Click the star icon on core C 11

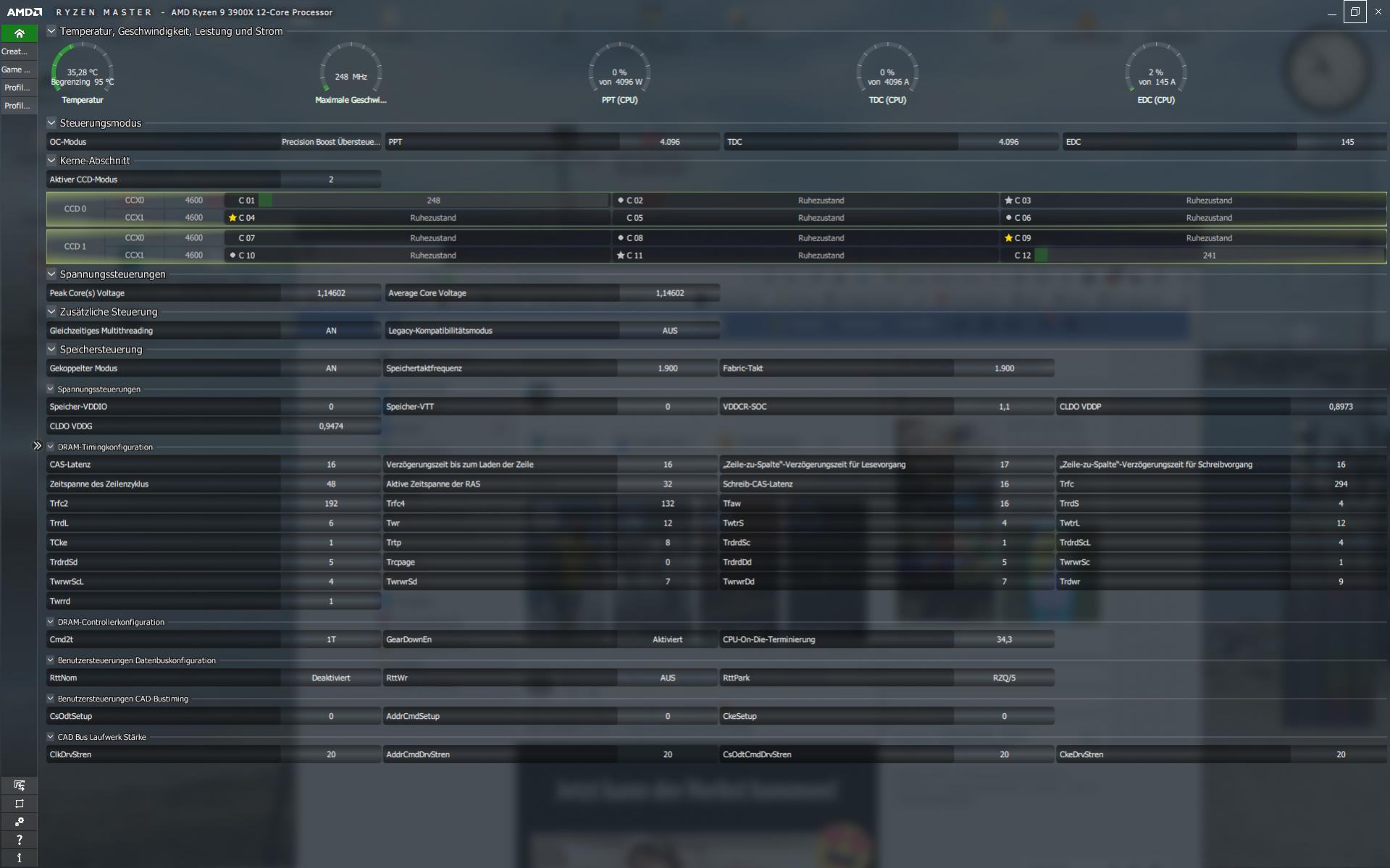tap(621, 255)
